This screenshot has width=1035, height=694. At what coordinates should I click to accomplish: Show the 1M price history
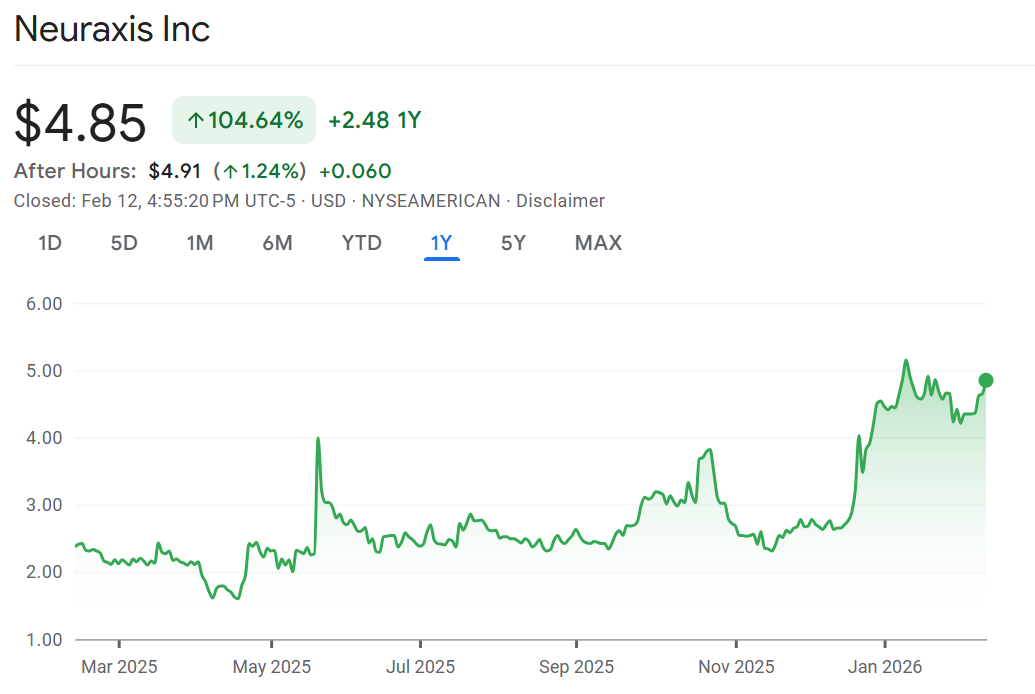pyautogui.click(x=200, y=243)
